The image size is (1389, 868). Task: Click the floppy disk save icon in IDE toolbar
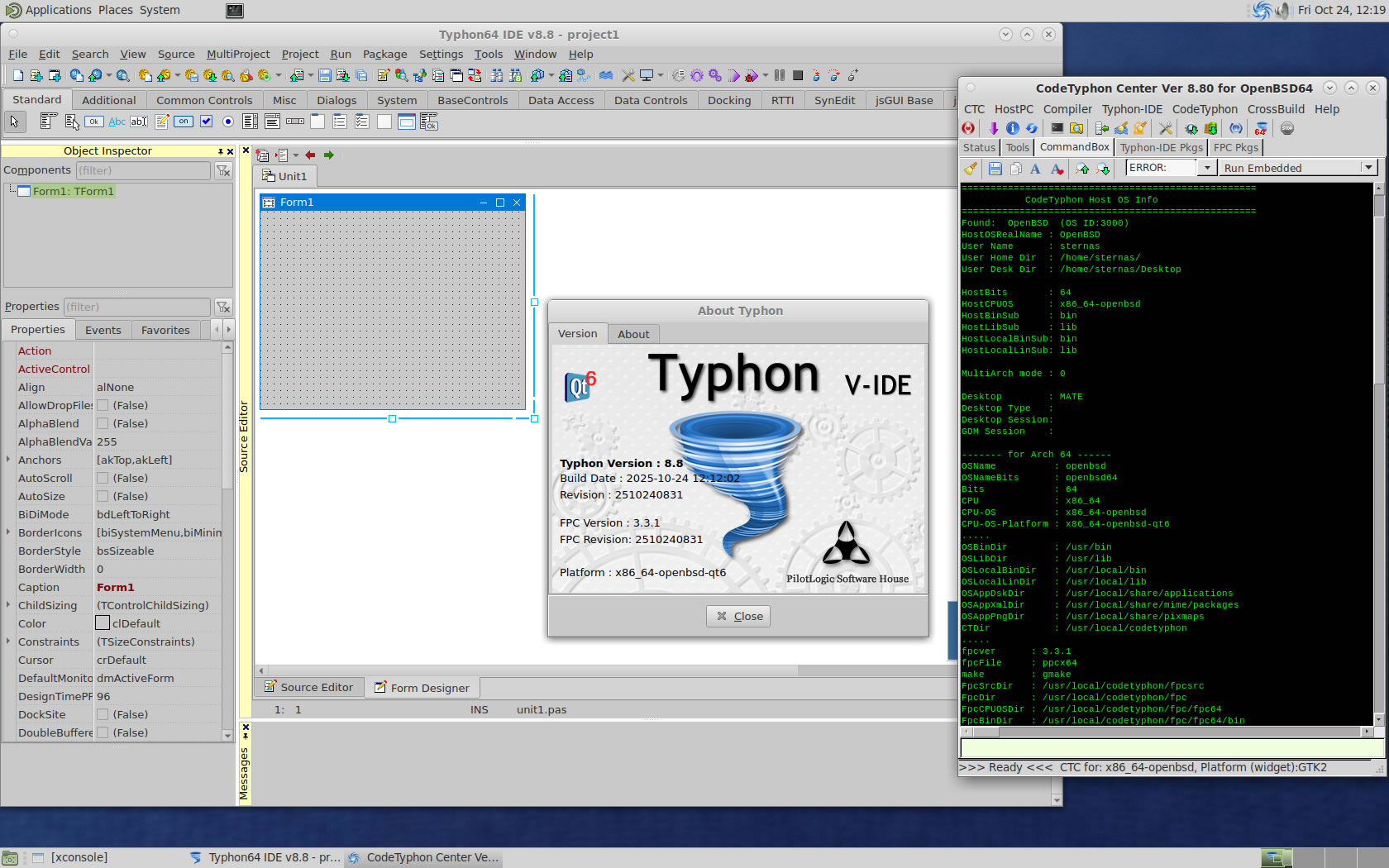tap(325, 75)
